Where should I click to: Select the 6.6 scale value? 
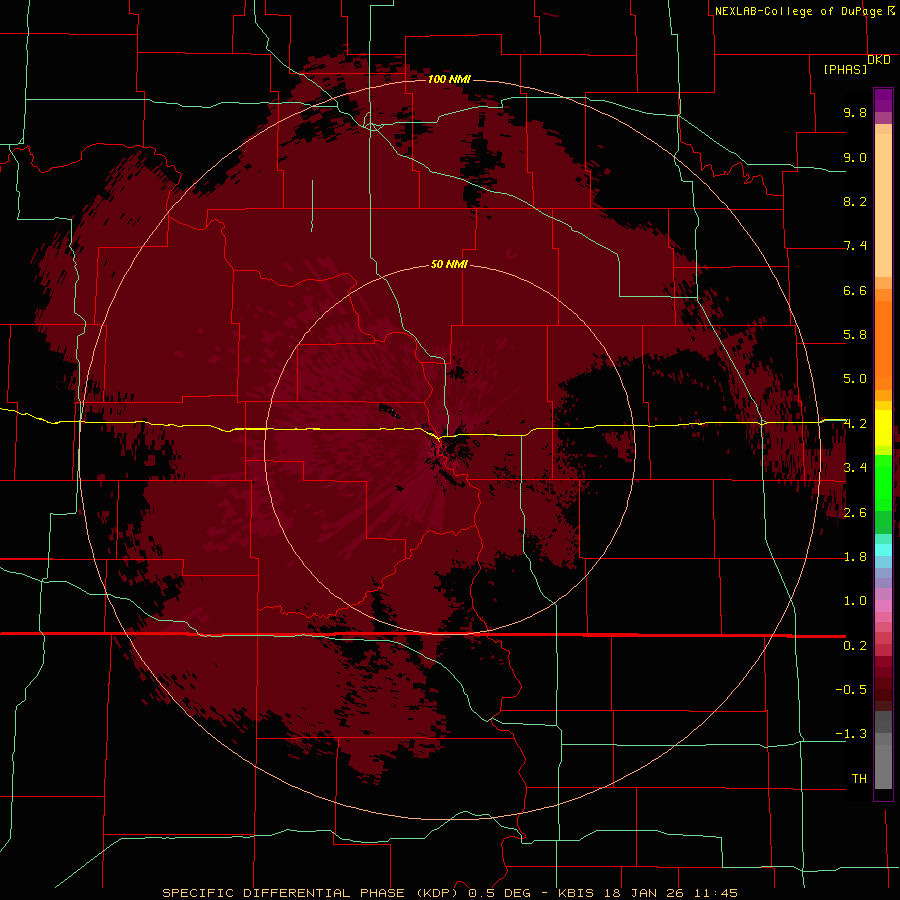pos(855,290)
